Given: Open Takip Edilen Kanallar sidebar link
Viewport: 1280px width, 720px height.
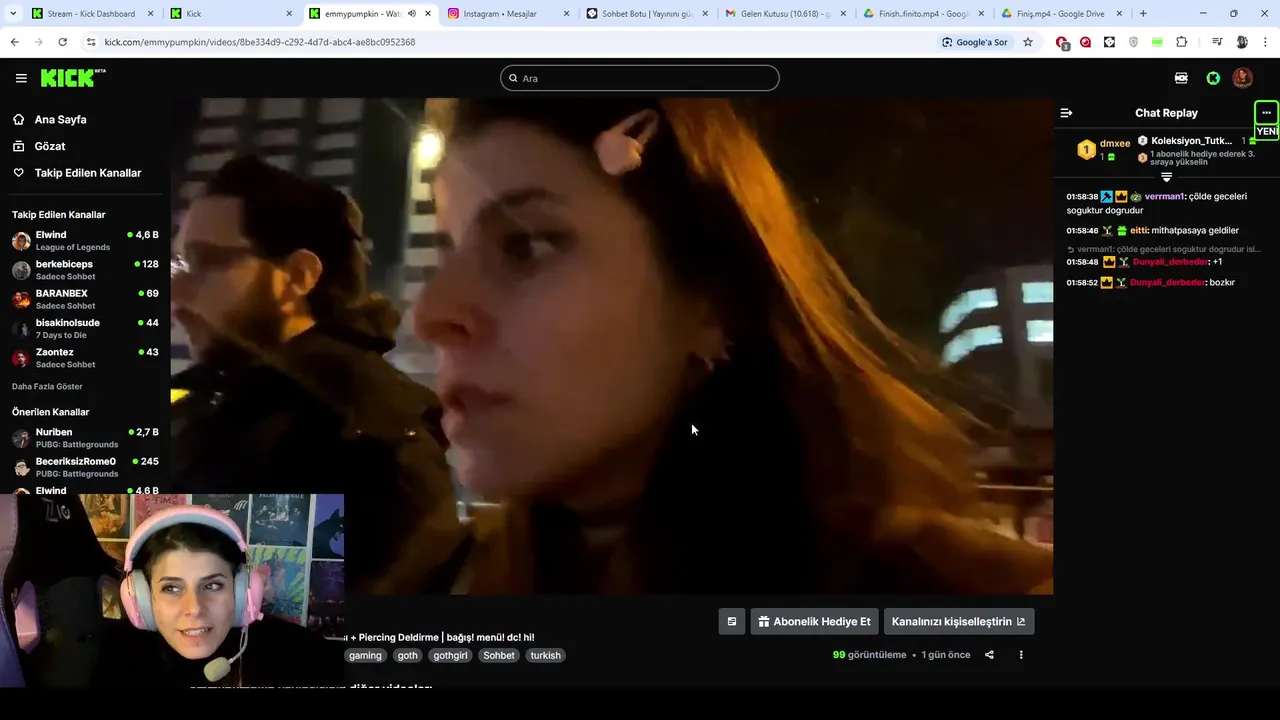Looking at the screenshot, I should pos(88,173).
